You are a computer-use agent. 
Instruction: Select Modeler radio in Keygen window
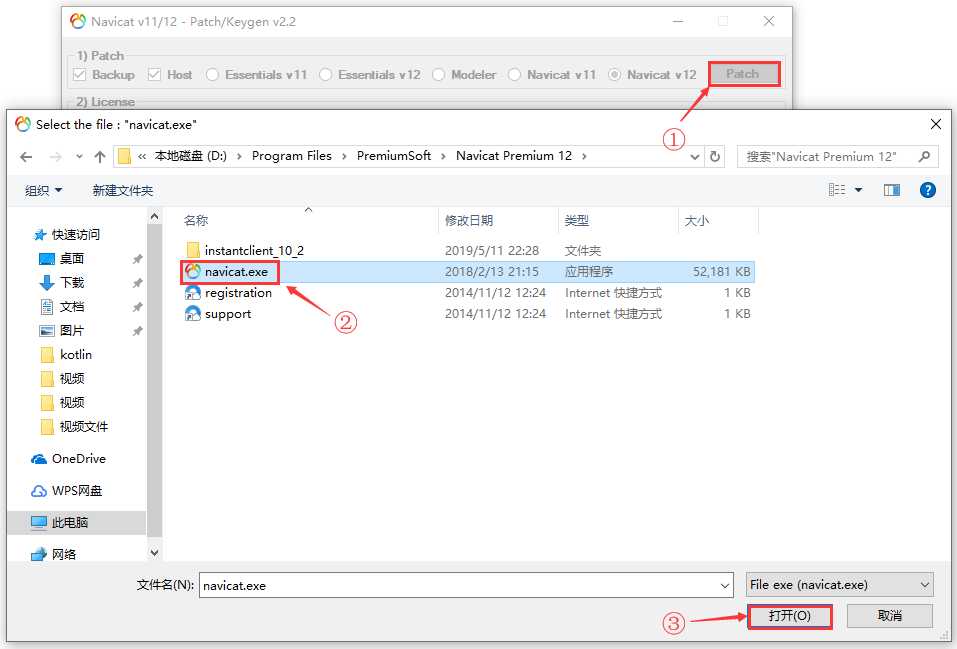click(x=438, y=75)
